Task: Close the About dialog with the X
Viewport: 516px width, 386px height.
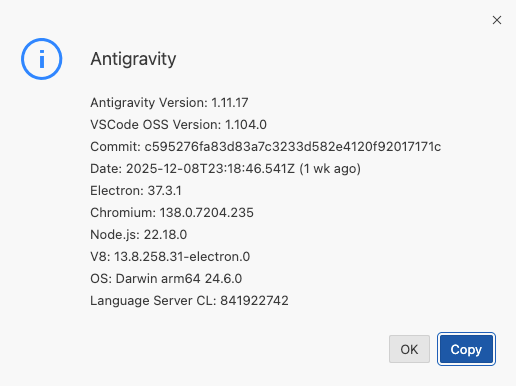Action: coord(497,20)
